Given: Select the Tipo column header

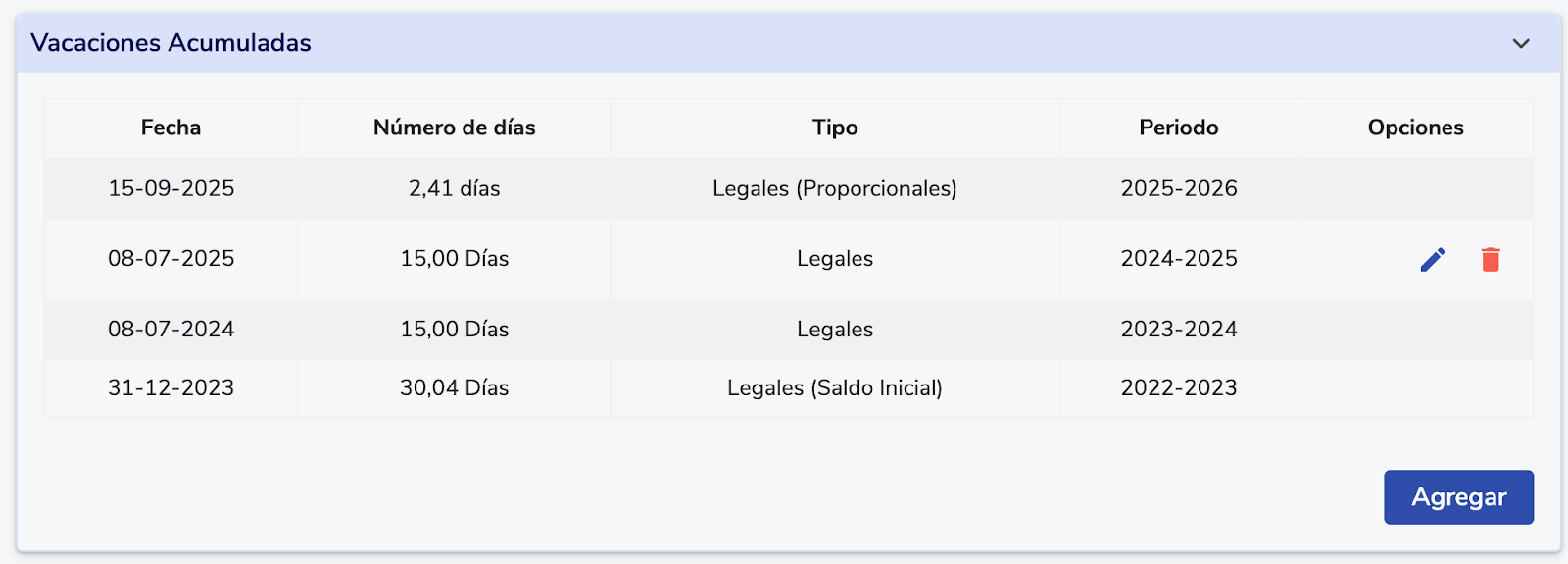Looking at the screenshot, I should (835, 128).
